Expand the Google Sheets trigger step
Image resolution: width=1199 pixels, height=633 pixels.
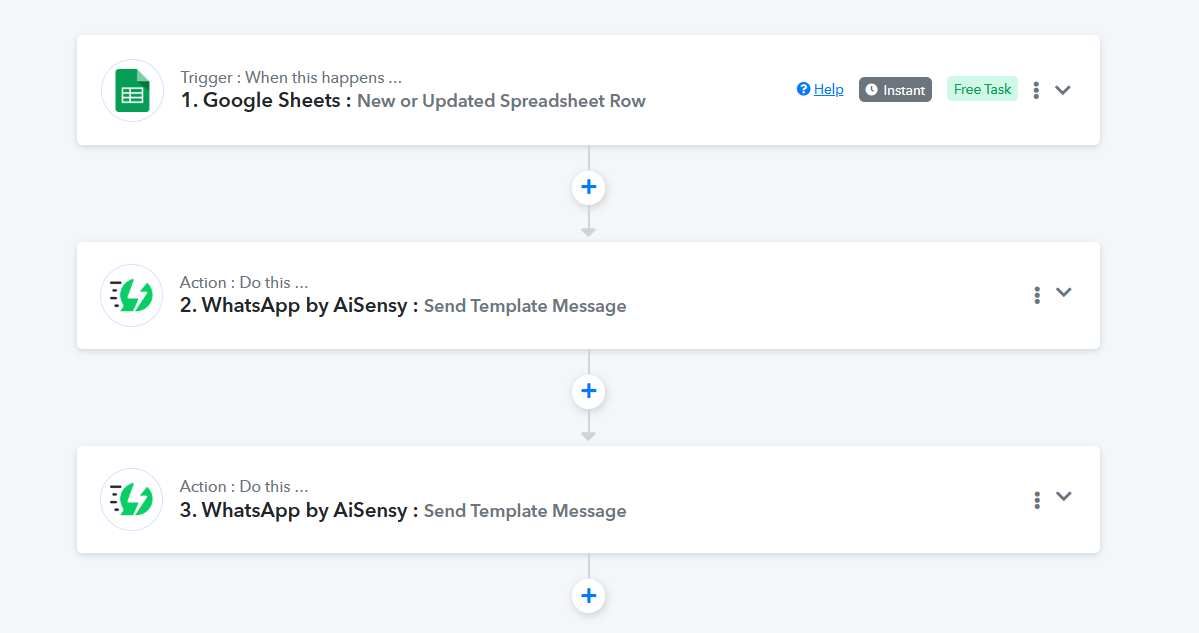[x=1063, y=90]
